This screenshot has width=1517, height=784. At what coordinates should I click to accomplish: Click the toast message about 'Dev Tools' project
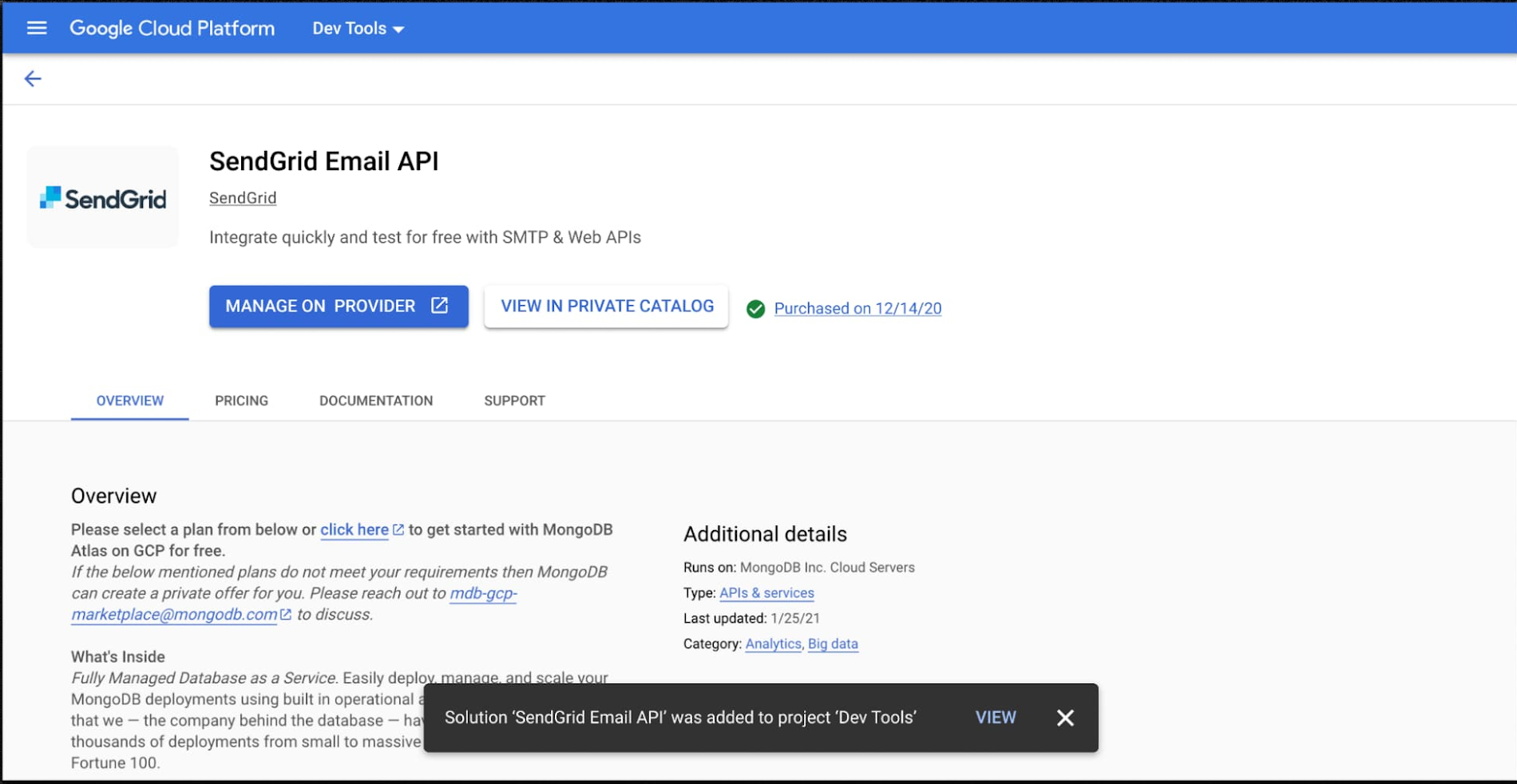[x=680, y=718]
